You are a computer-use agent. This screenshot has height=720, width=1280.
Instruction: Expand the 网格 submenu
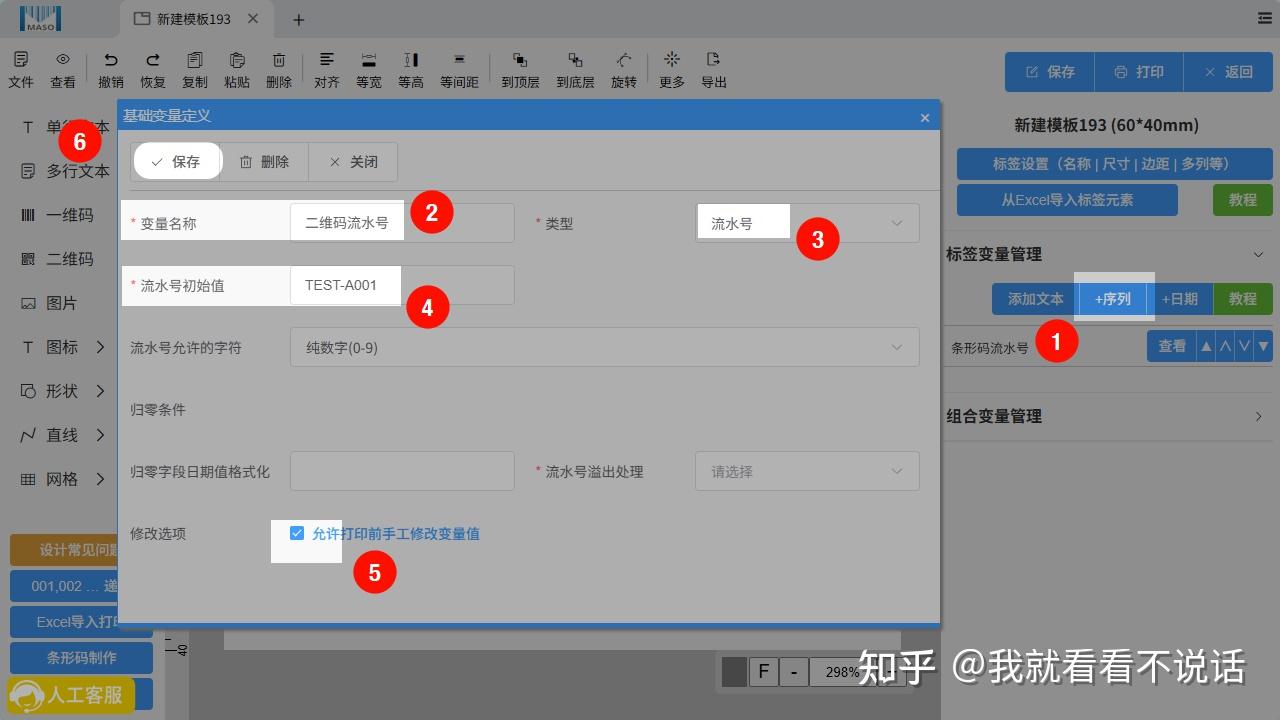(100, 479)
